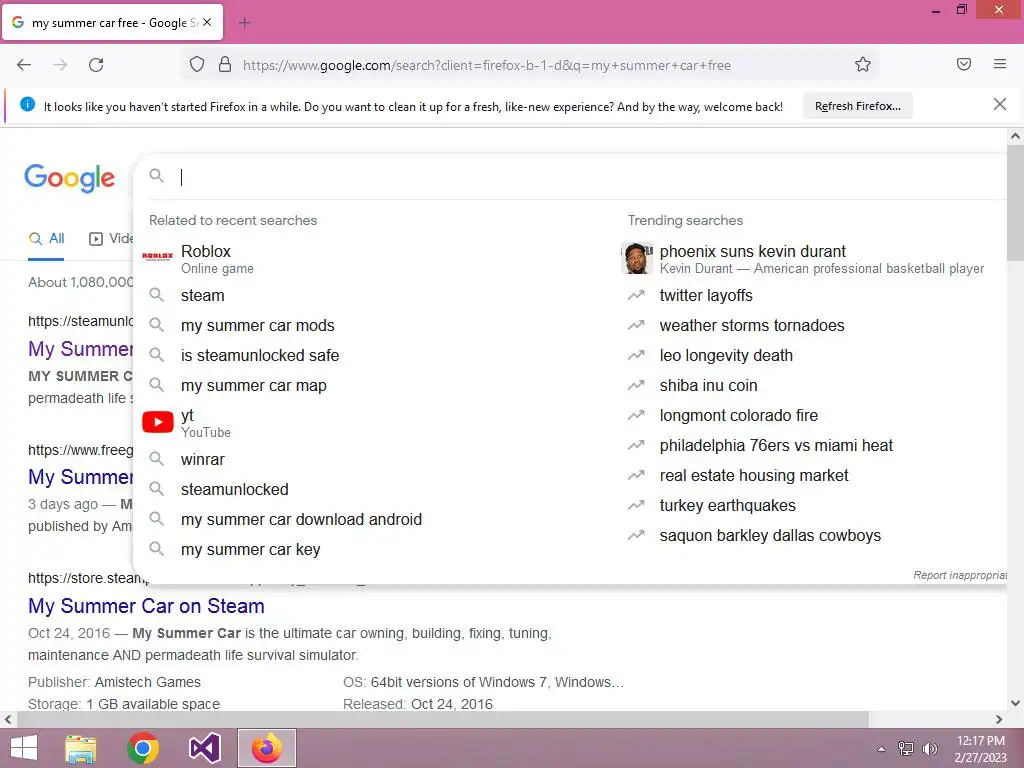
Task: Select 'real estate housing market' trending search
Action: click(754, 475)
